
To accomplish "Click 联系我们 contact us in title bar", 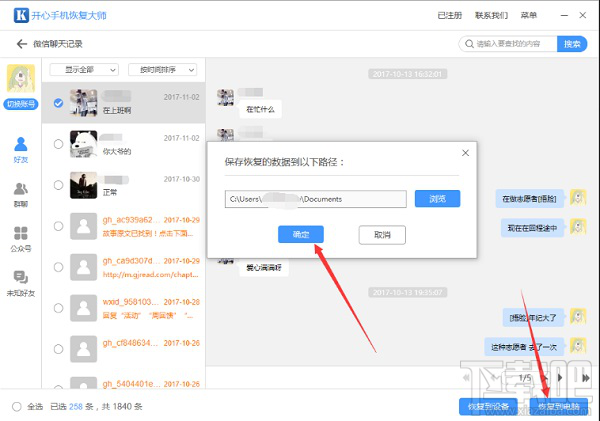I will pos(492,15).
